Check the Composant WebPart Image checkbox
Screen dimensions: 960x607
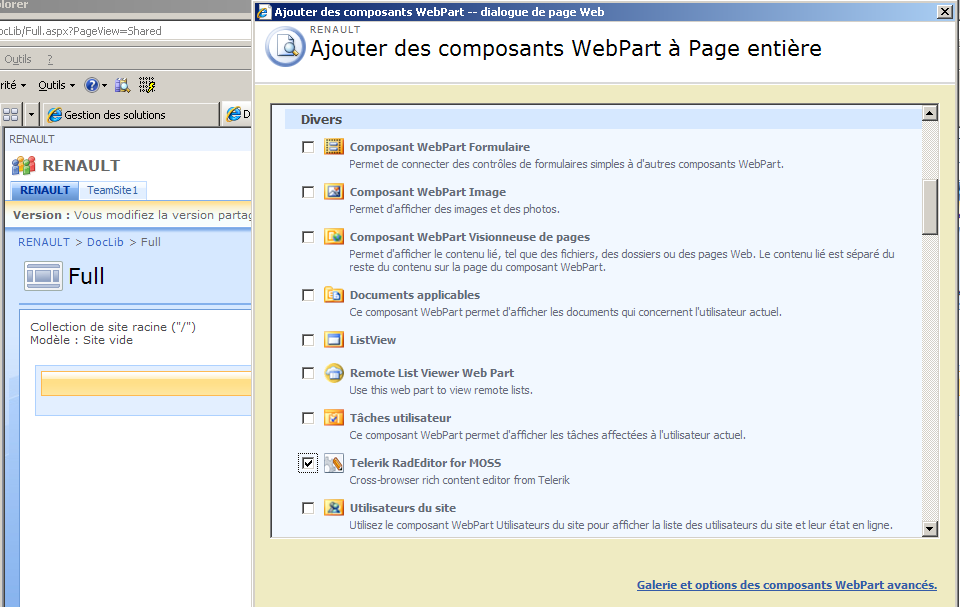click(308, 192)
